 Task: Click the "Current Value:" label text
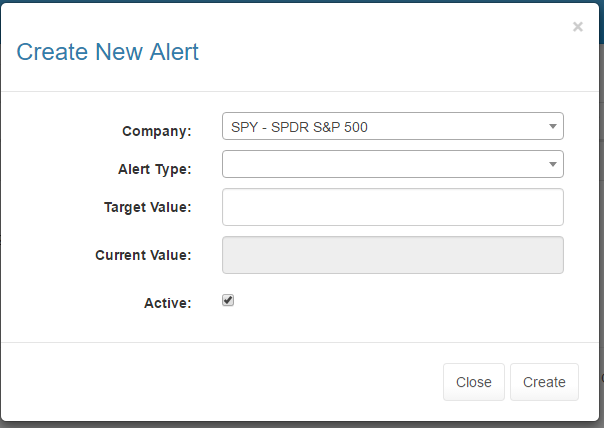(x=143, y=255)
